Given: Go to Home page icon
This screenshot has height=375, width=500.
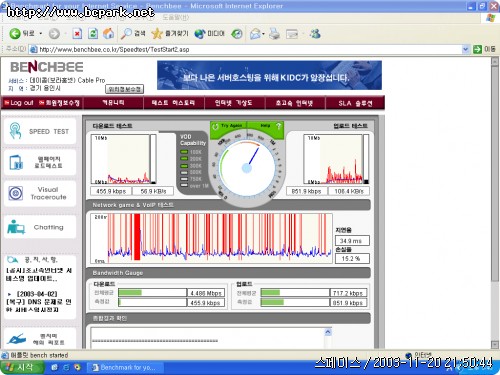Looking at the screenshot, I should point(108,33).
